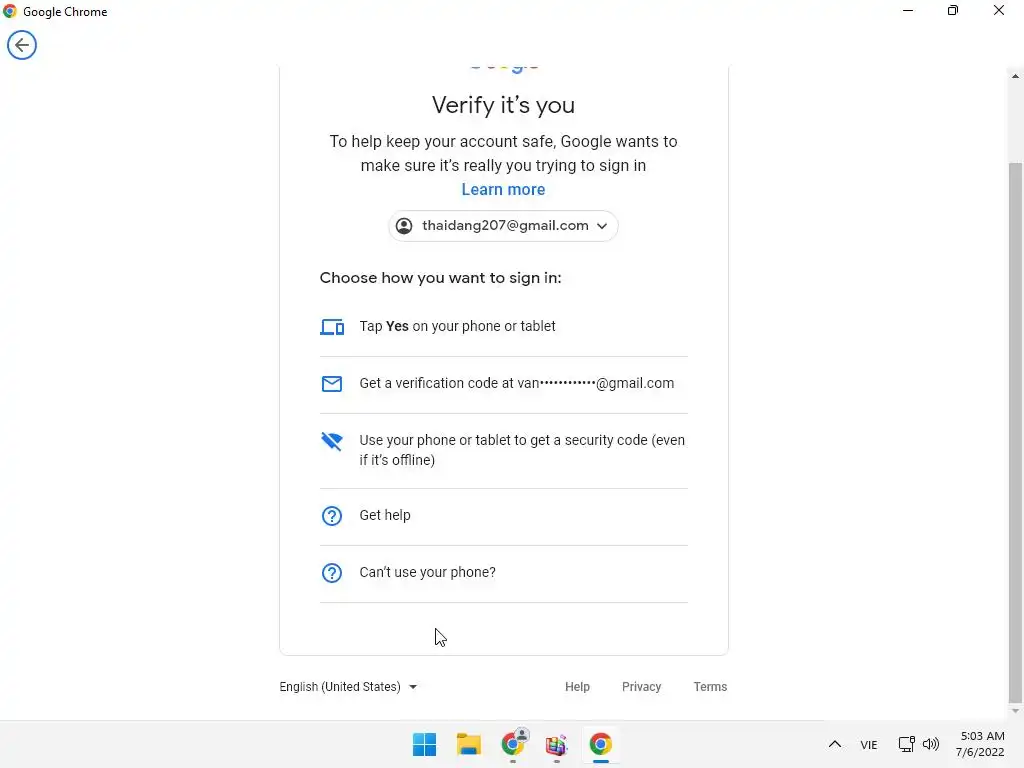Choose the offline security code option
1024x768 pixels.
click(504, 451)
